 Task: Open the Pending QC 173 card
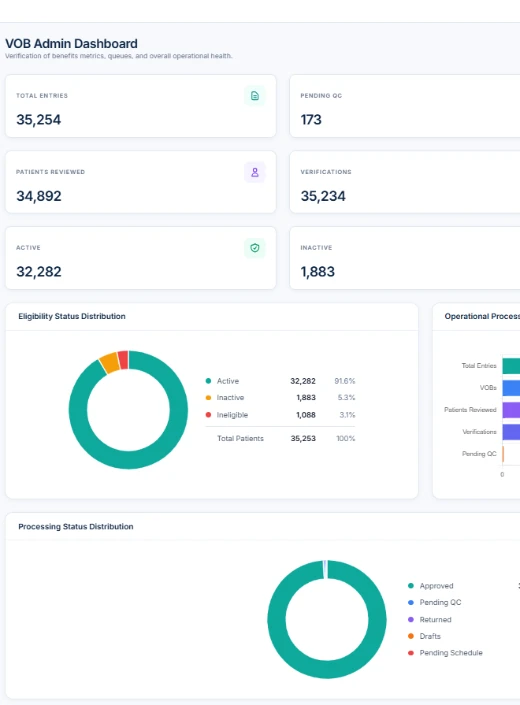click(x=404, y=106)
